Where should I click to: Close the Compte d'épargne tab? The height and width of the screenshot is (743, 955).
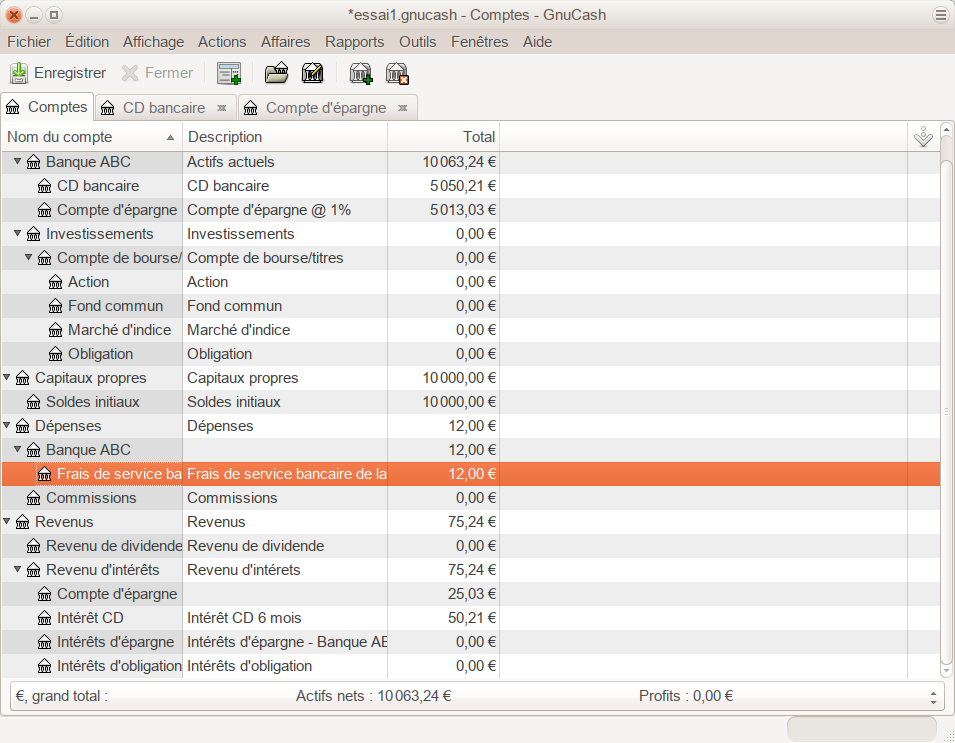(402, 108)
